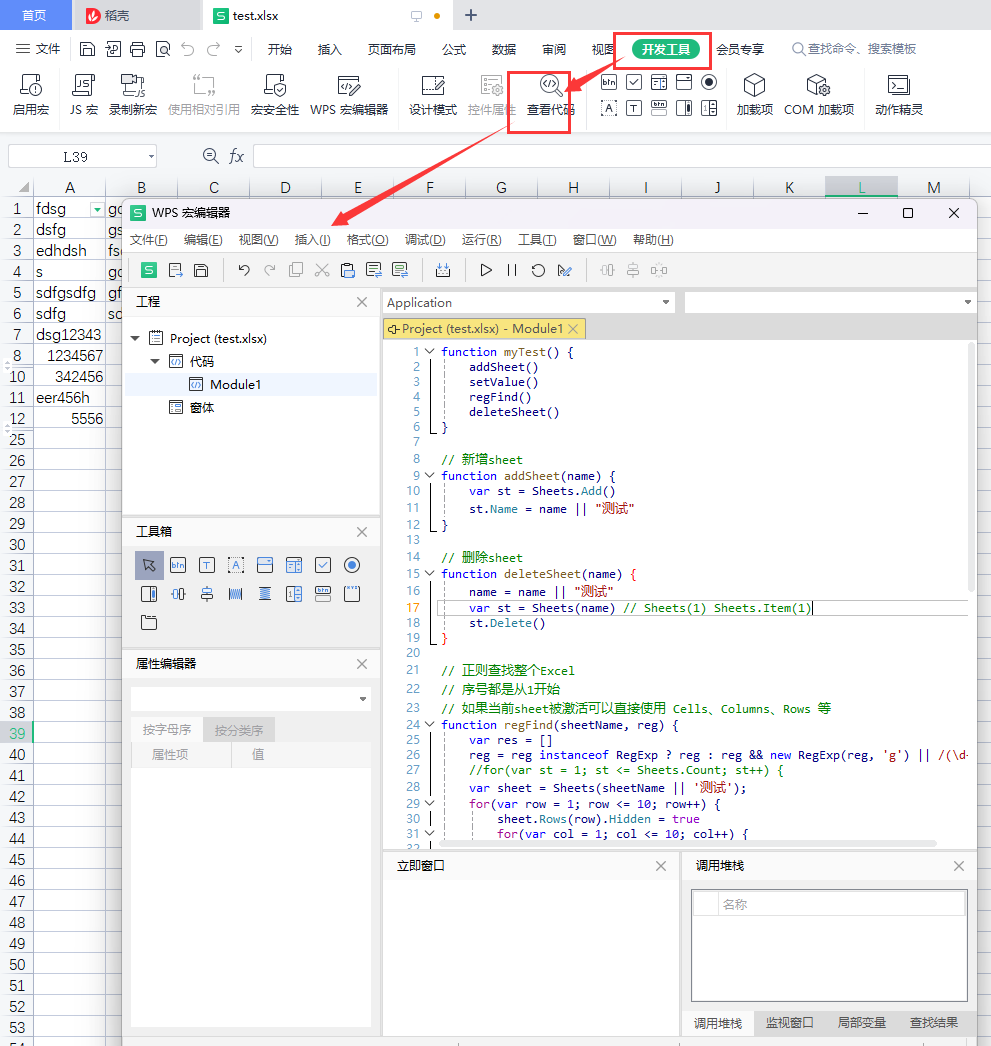The height and width of the screenshot is (1046, 991).
Task: Collapse Project (test.xlsx) tree node
Action: tap(135, 338)
